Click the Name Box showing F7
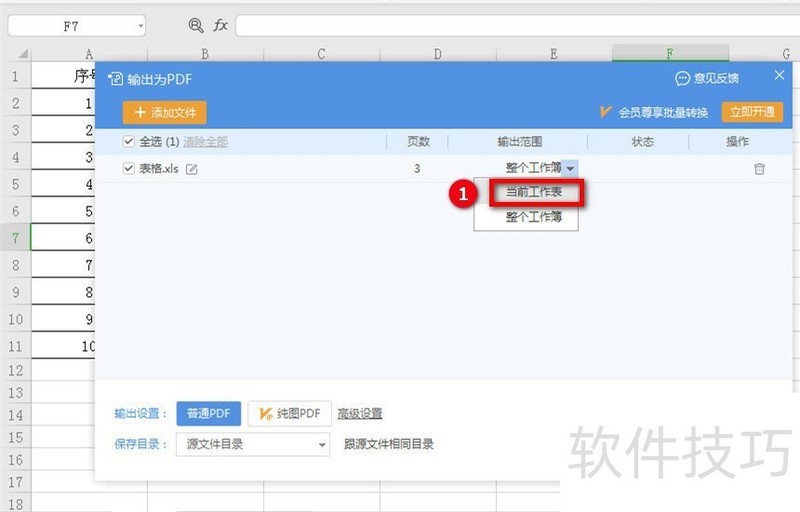Image resolution: width=800 pixels, height=512 pixels. pyautogui.click(x=77, y=26)
